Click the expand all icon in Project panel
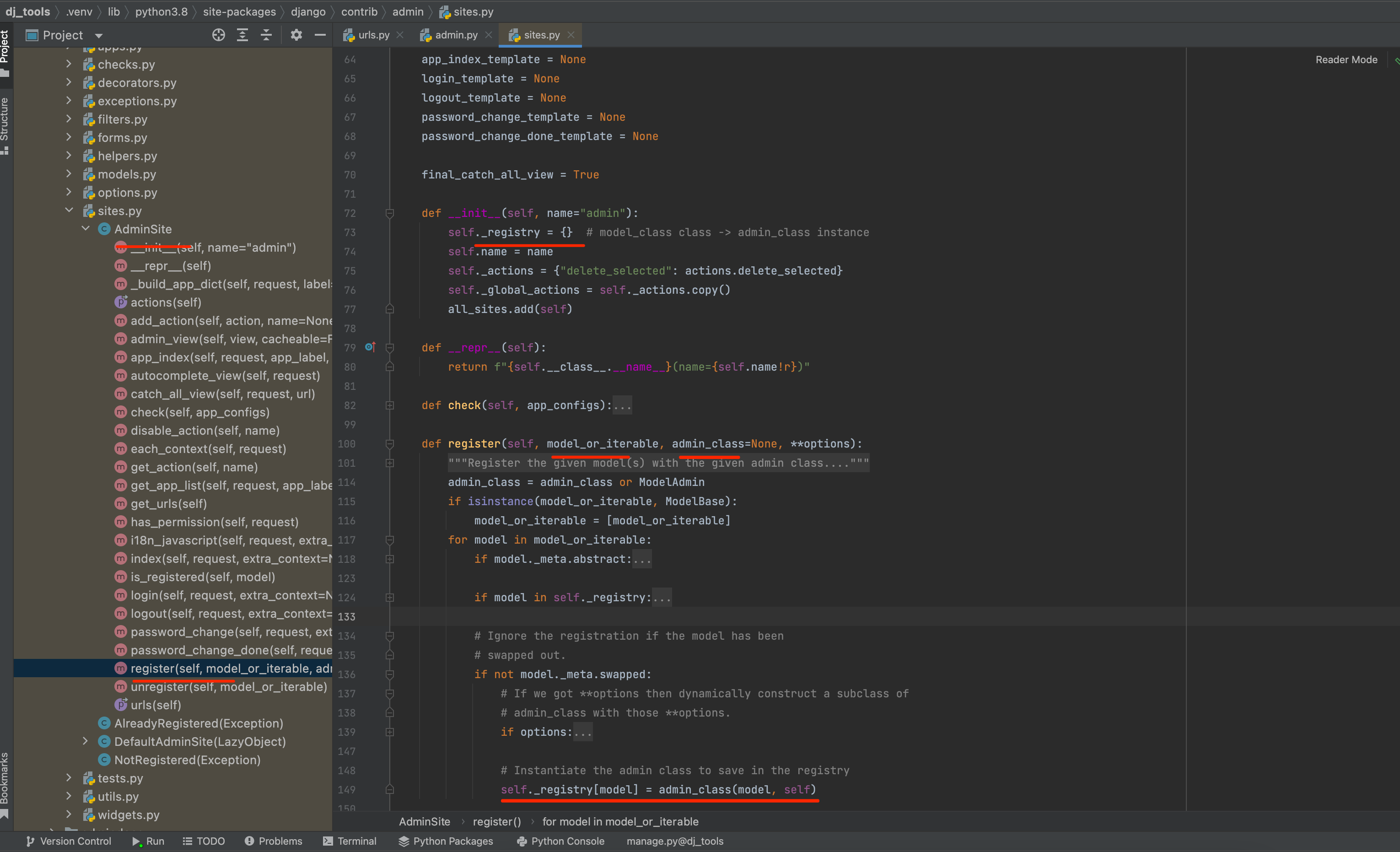The width and height of the screenshot is (1400, 852). 242,35
